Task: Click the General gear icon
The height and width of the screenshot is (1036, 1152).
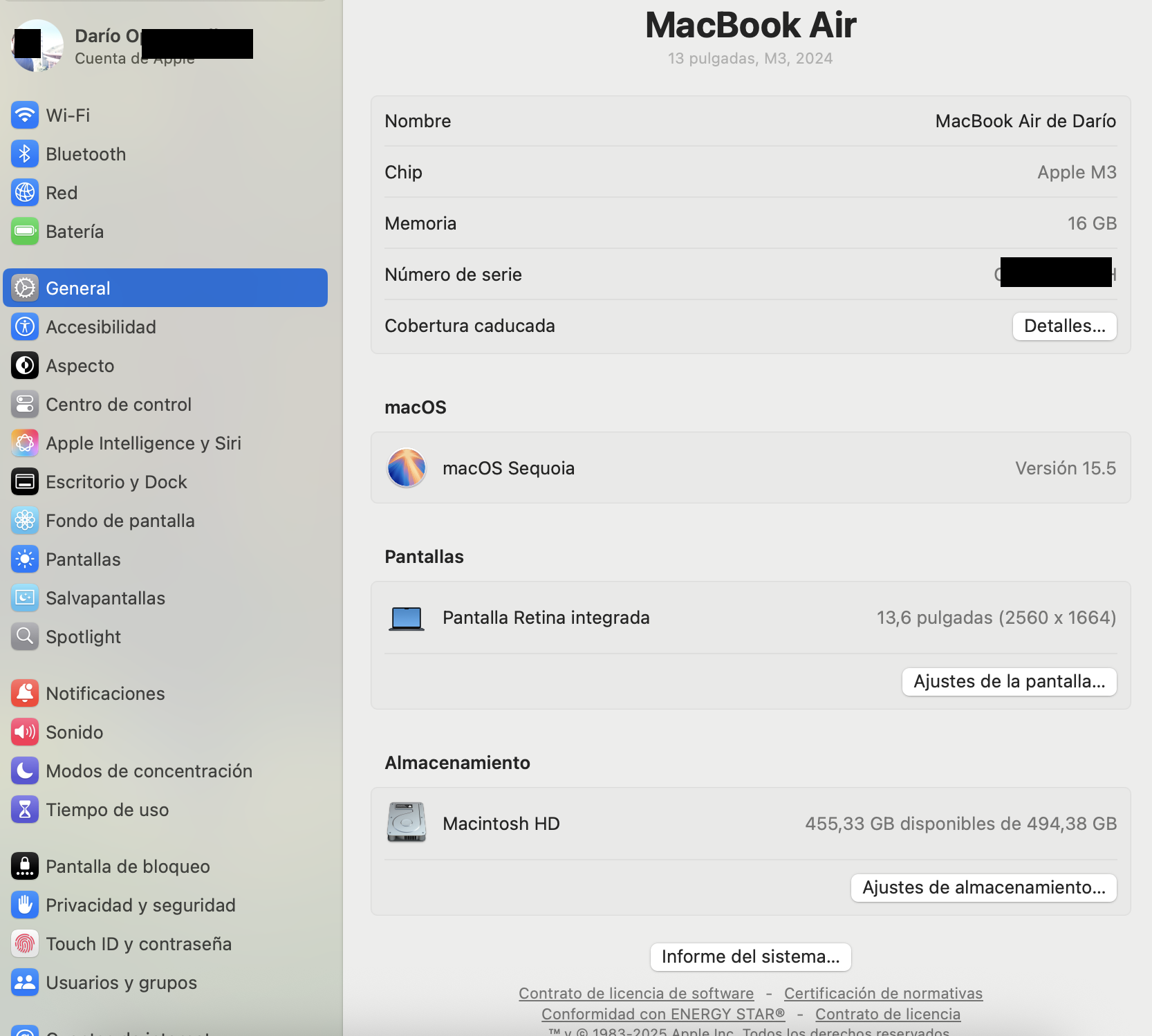Action: [25, 288]
